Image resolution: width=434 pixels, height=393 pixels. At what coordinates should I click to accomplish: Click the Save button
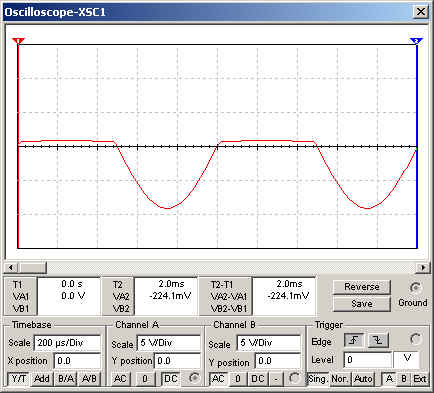(362, 304)
